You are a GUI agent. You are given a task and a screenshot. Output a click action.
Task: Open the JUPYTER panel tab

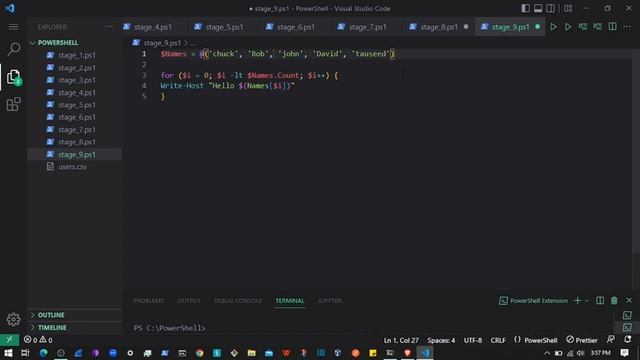329,301
